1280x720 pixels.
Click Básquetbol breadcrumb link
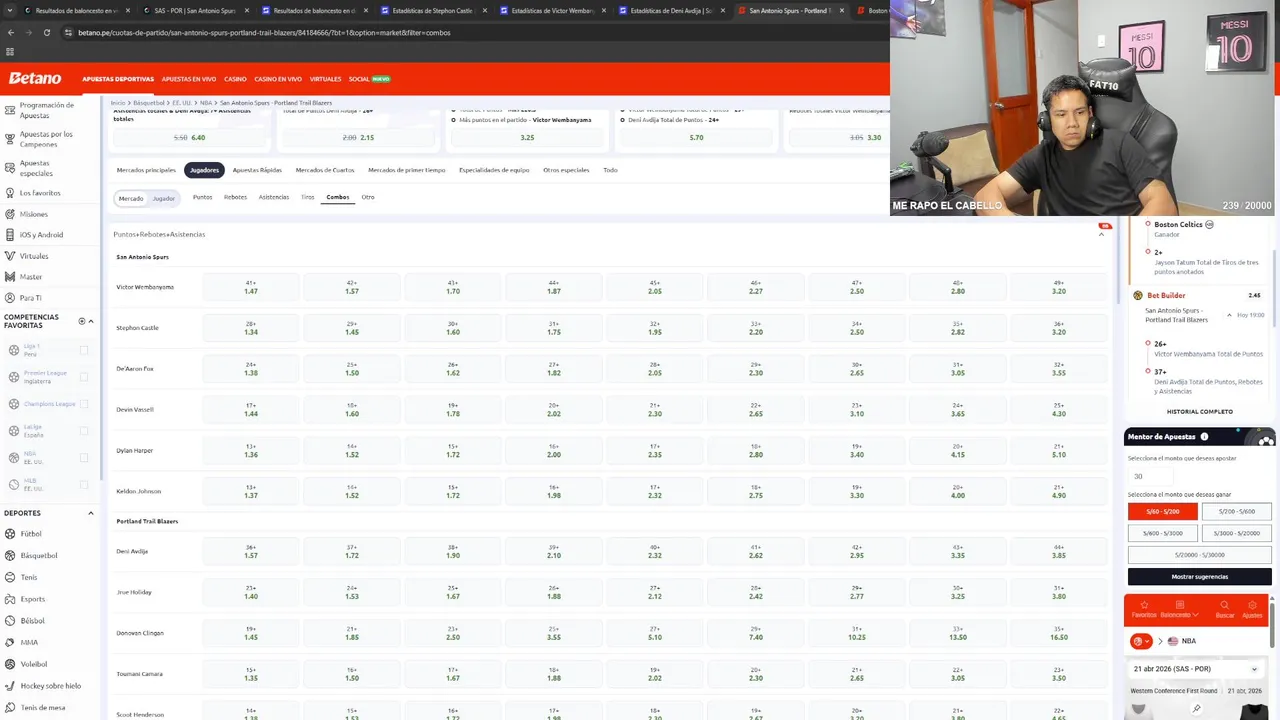(x=149, y=103)
